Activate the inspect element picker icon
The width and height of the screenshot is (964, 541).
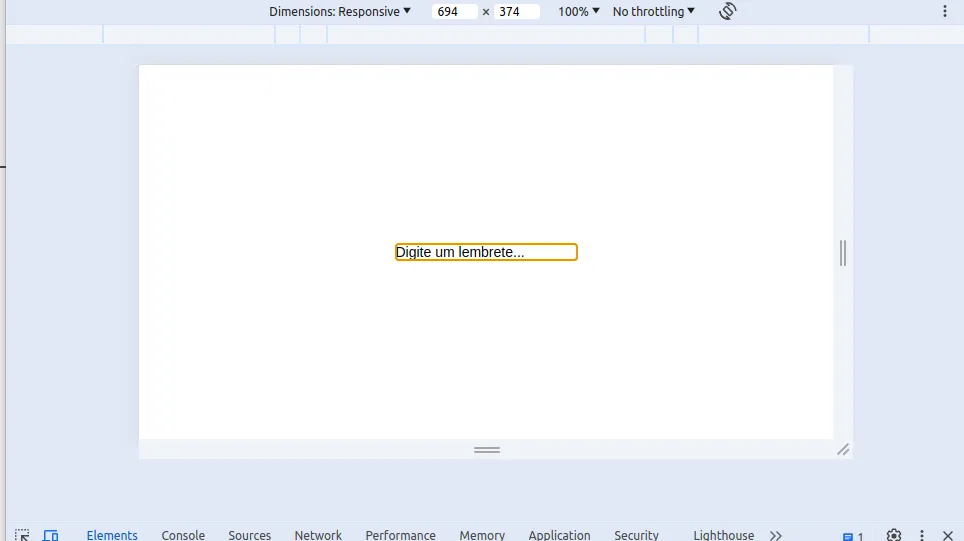(22, 535)
